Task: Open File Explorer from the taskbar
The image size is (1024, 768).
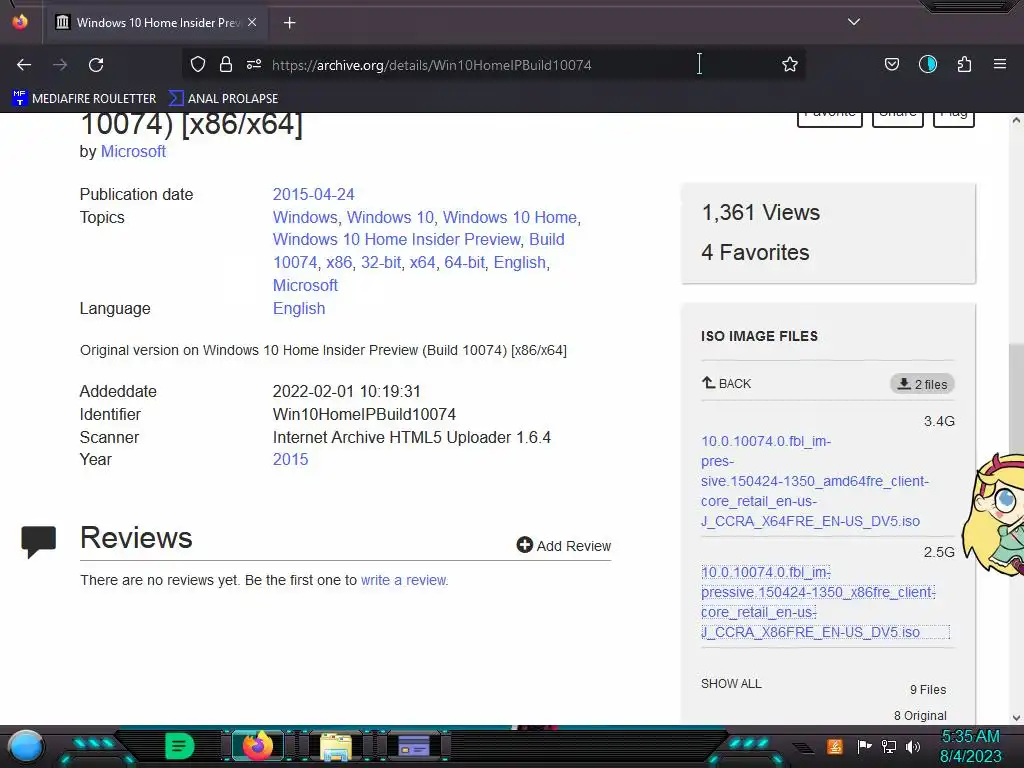Action: [336, 746]
